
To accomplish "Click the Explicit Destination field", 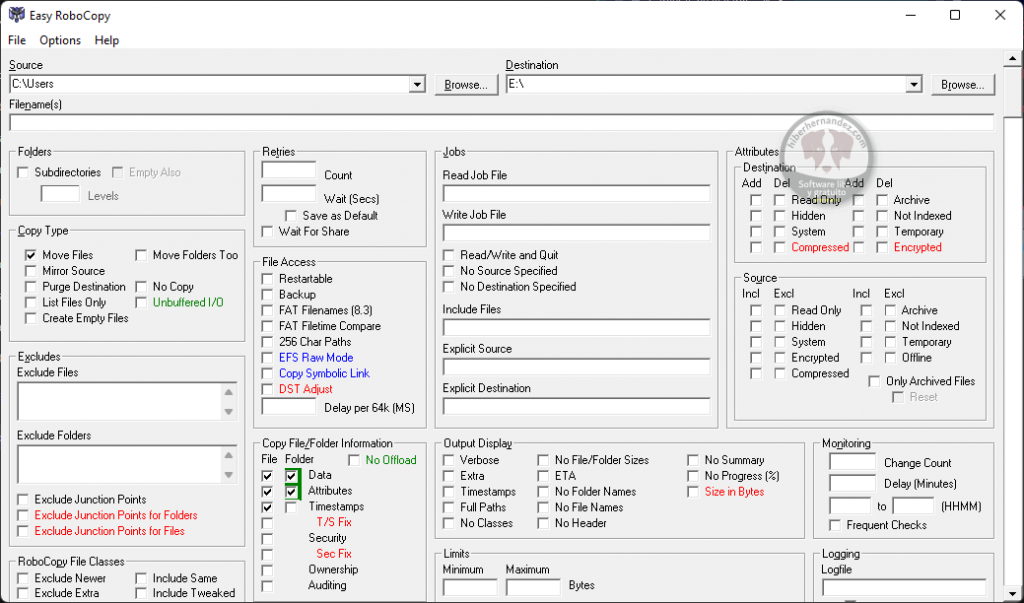I will click(x=577, y=406).
